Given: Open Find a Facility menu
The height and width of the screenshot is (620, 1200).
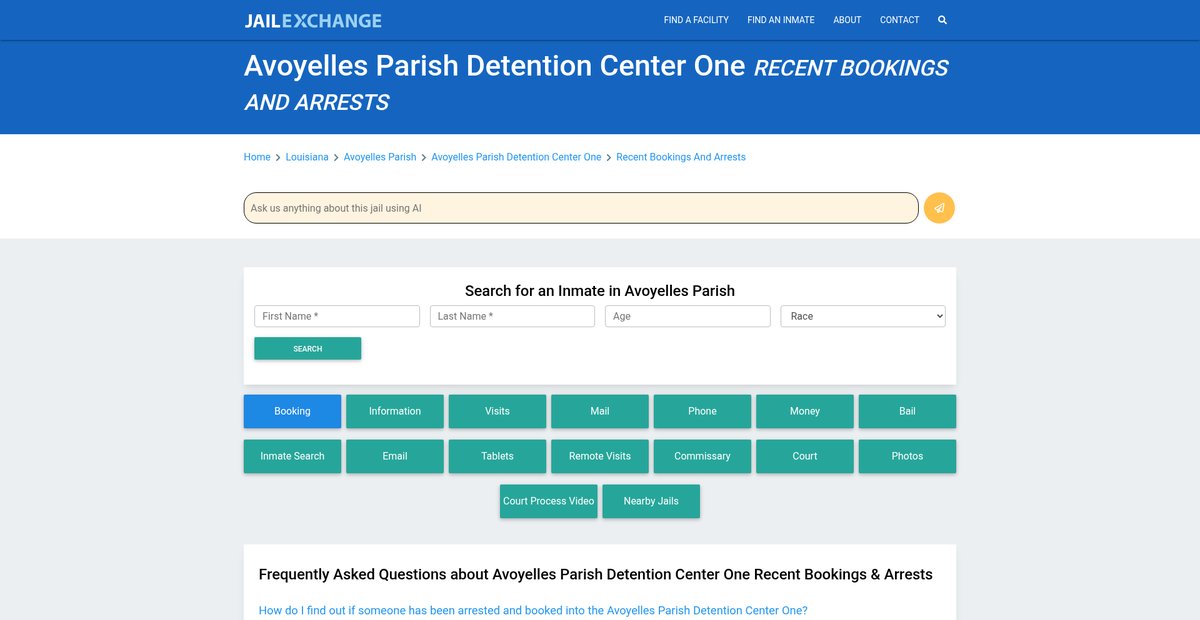Looking at the screenshot, I should (x=696, y=20).
